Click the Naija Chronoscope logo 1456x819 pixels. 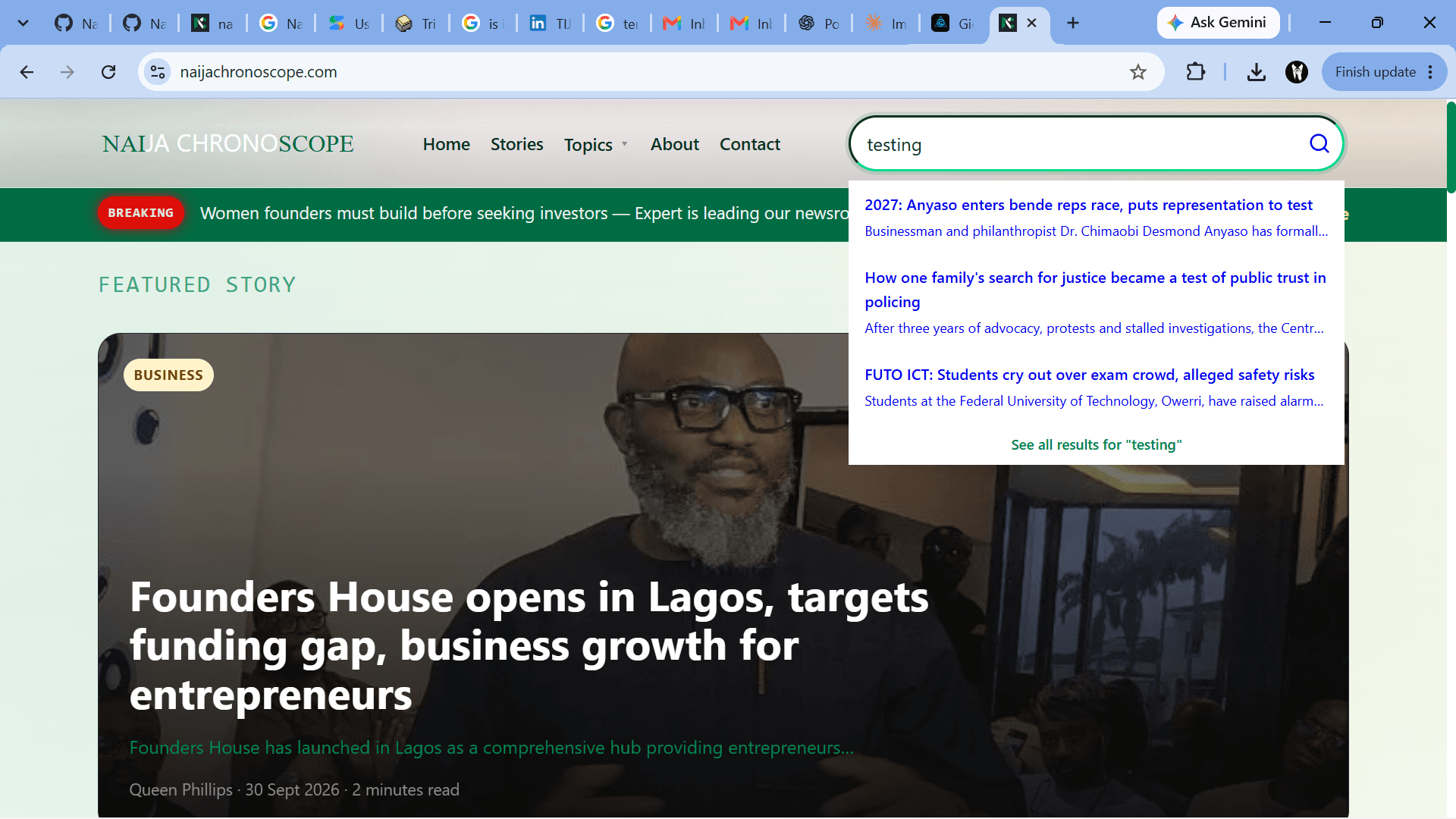click(x=227, y=143)
